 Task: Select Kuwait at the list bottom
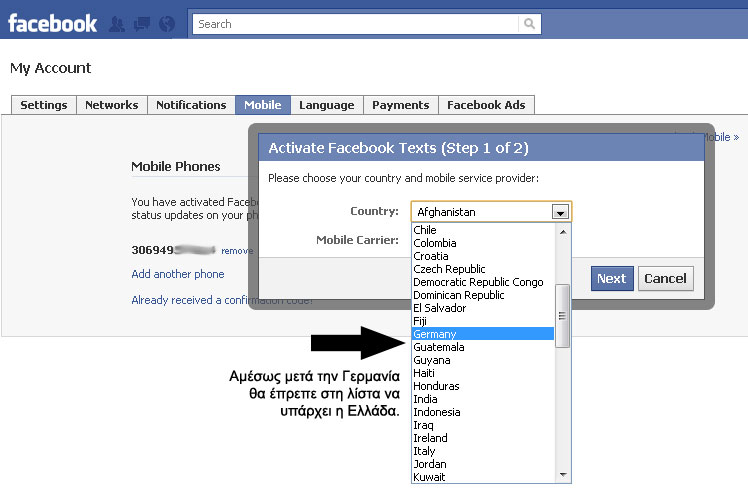tap(483, 477)
